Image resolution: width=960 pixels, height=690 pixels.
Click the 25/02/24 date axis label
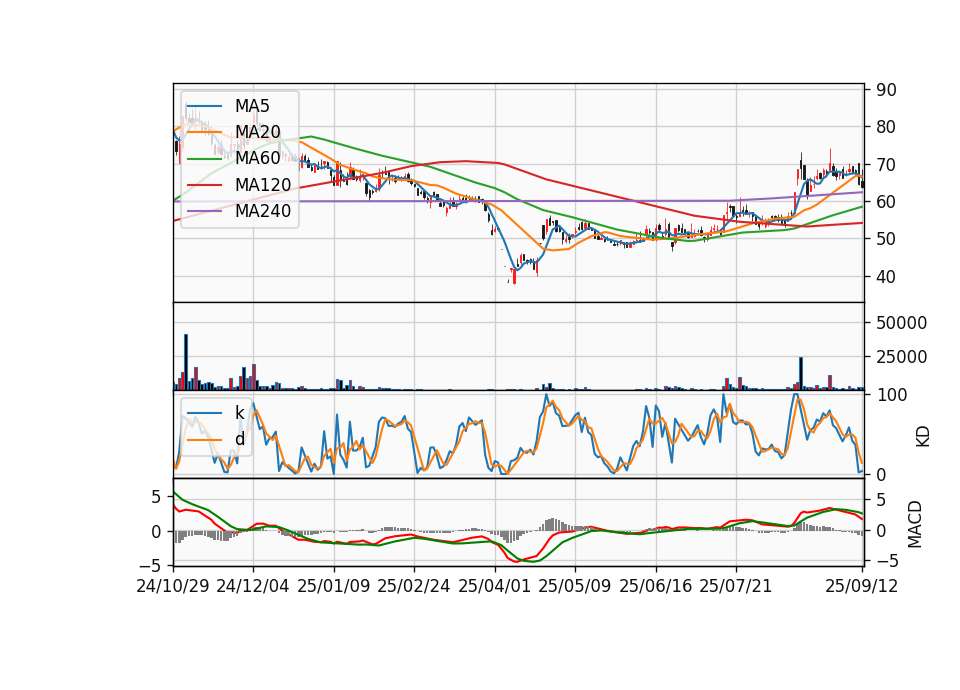(414, 586)
